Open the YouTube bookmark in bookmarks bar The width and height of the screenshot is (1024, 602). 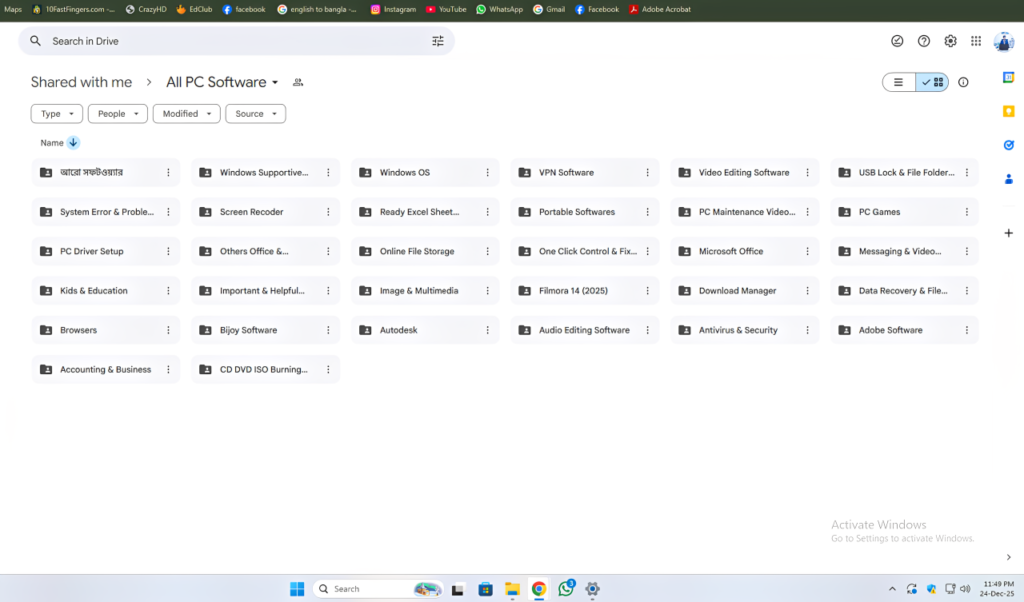[x=446, y=9]
